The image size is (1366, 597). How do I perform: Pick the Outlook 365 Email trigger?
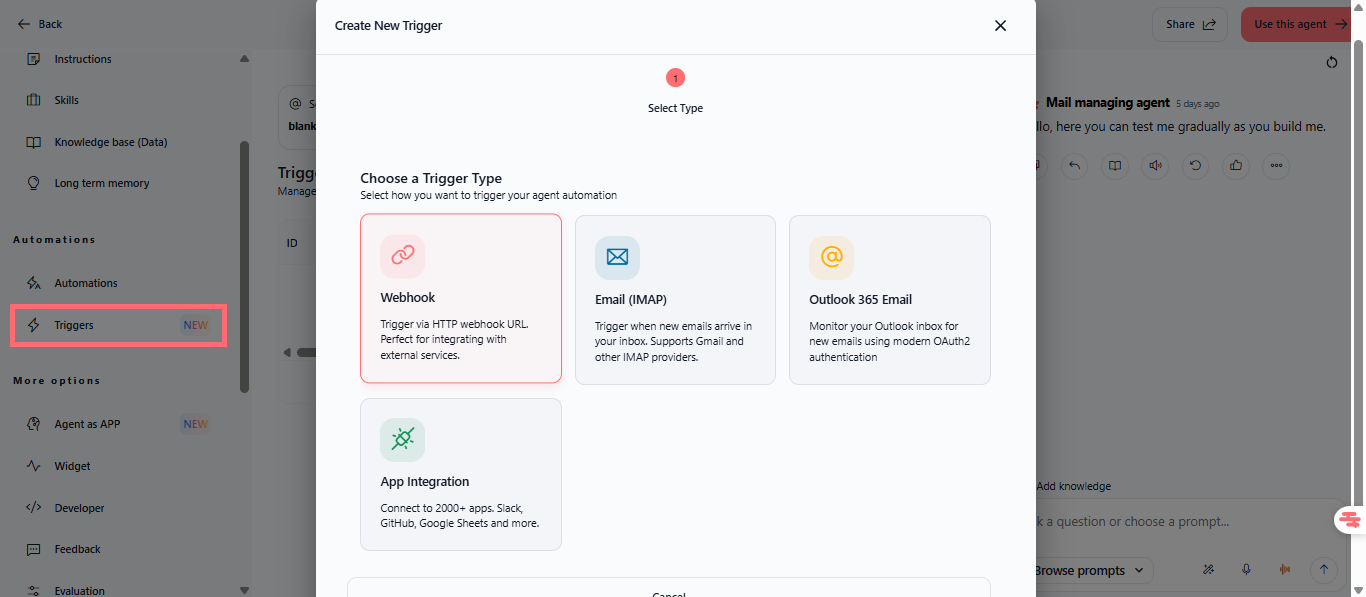(889, 299)
